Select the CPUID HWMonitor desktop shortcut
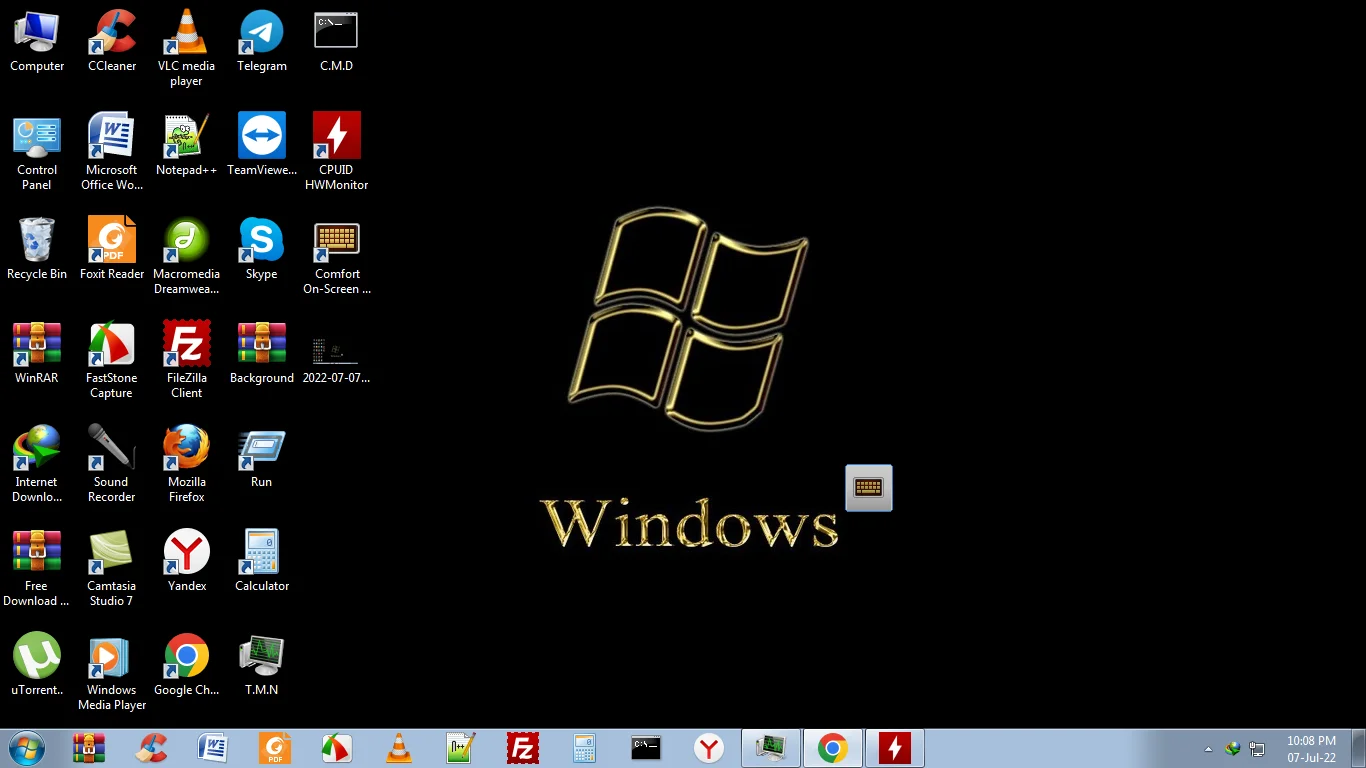1366x768 pixels. [x=336, y=136]
